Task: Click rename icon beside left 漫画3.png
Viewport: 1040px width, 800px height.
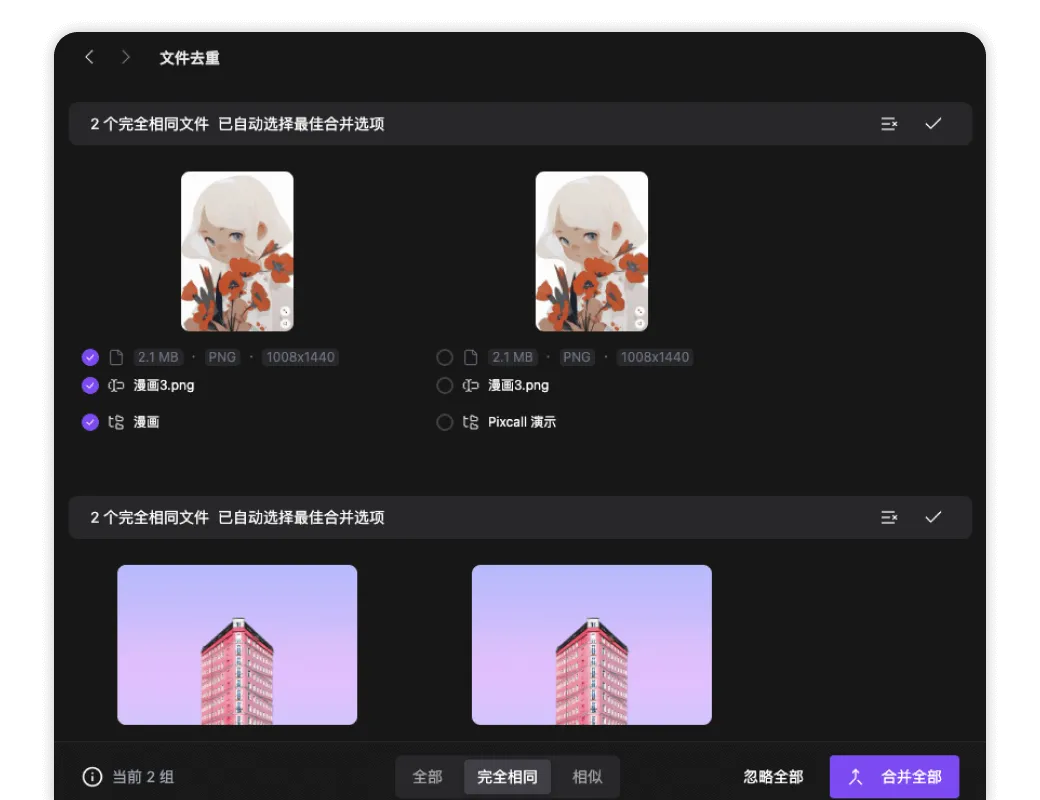Action: click(116, 385)
